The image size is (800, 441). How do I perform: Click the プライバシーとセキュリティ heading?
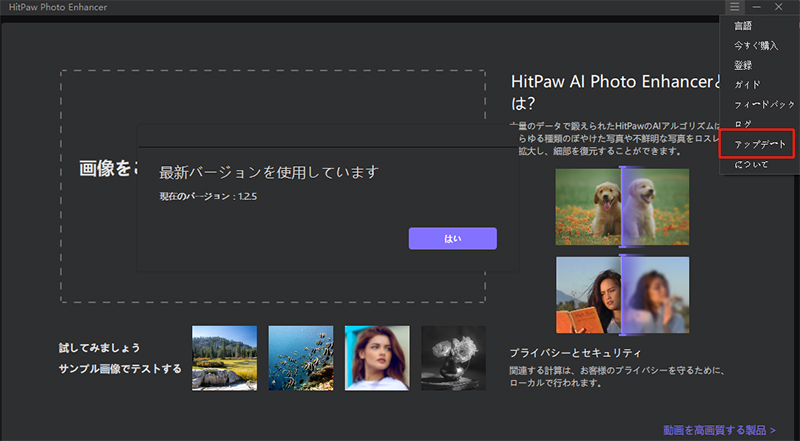pos(576,353)
